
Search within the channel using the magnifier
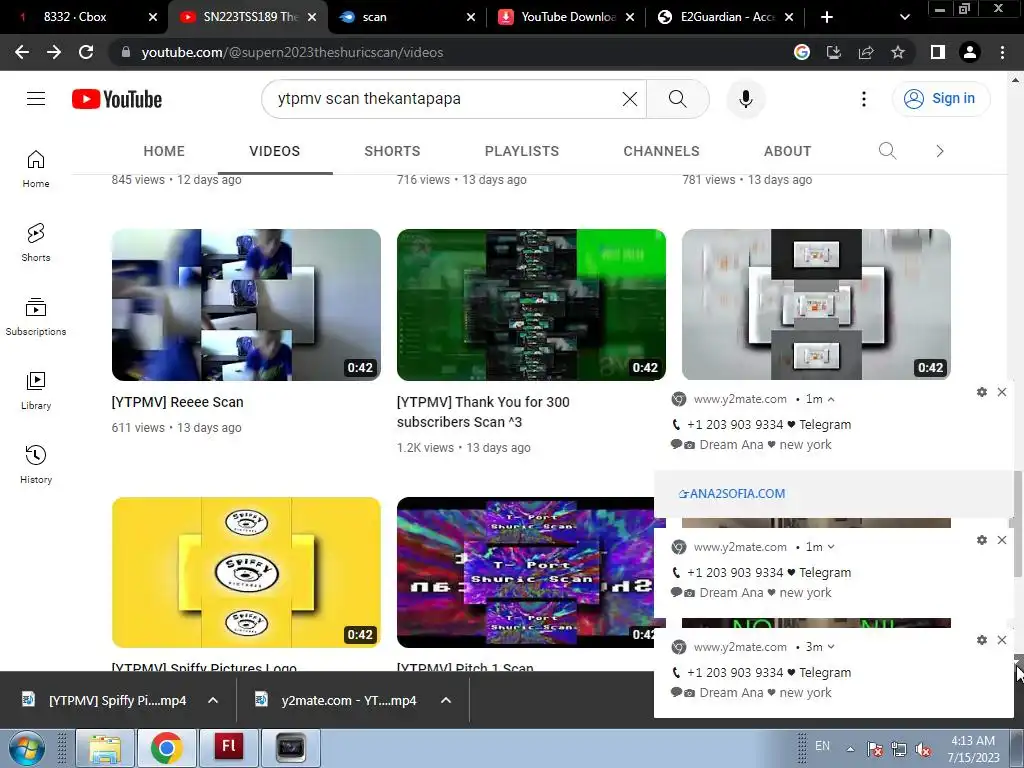tap(887, 151)
